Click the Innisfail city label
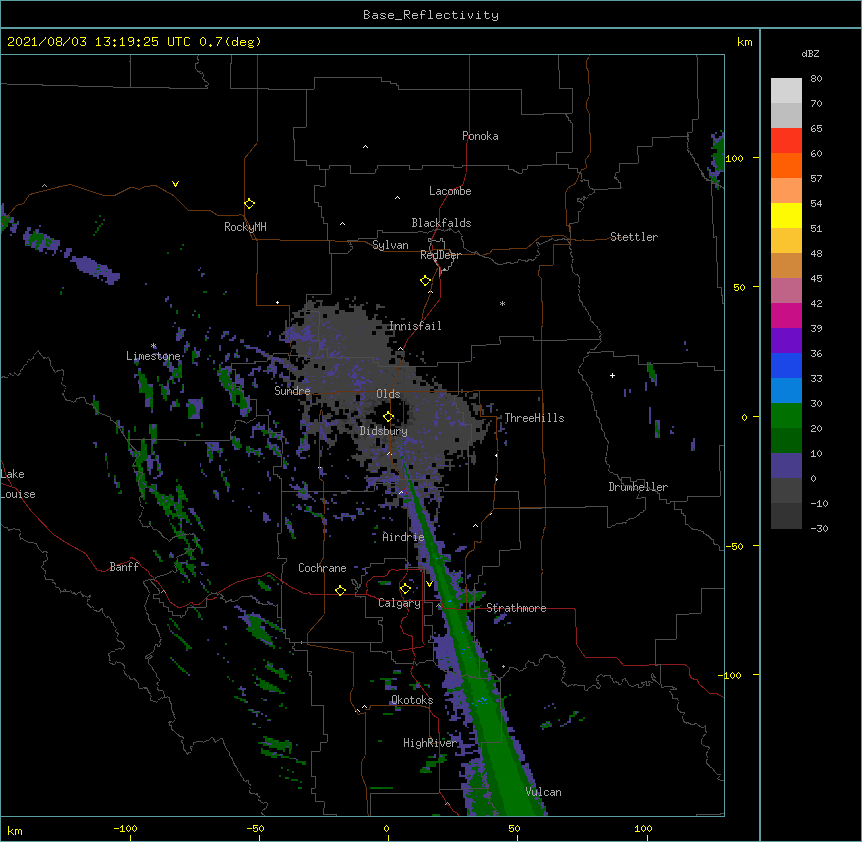The image size is (862, 842). point(415,326)
